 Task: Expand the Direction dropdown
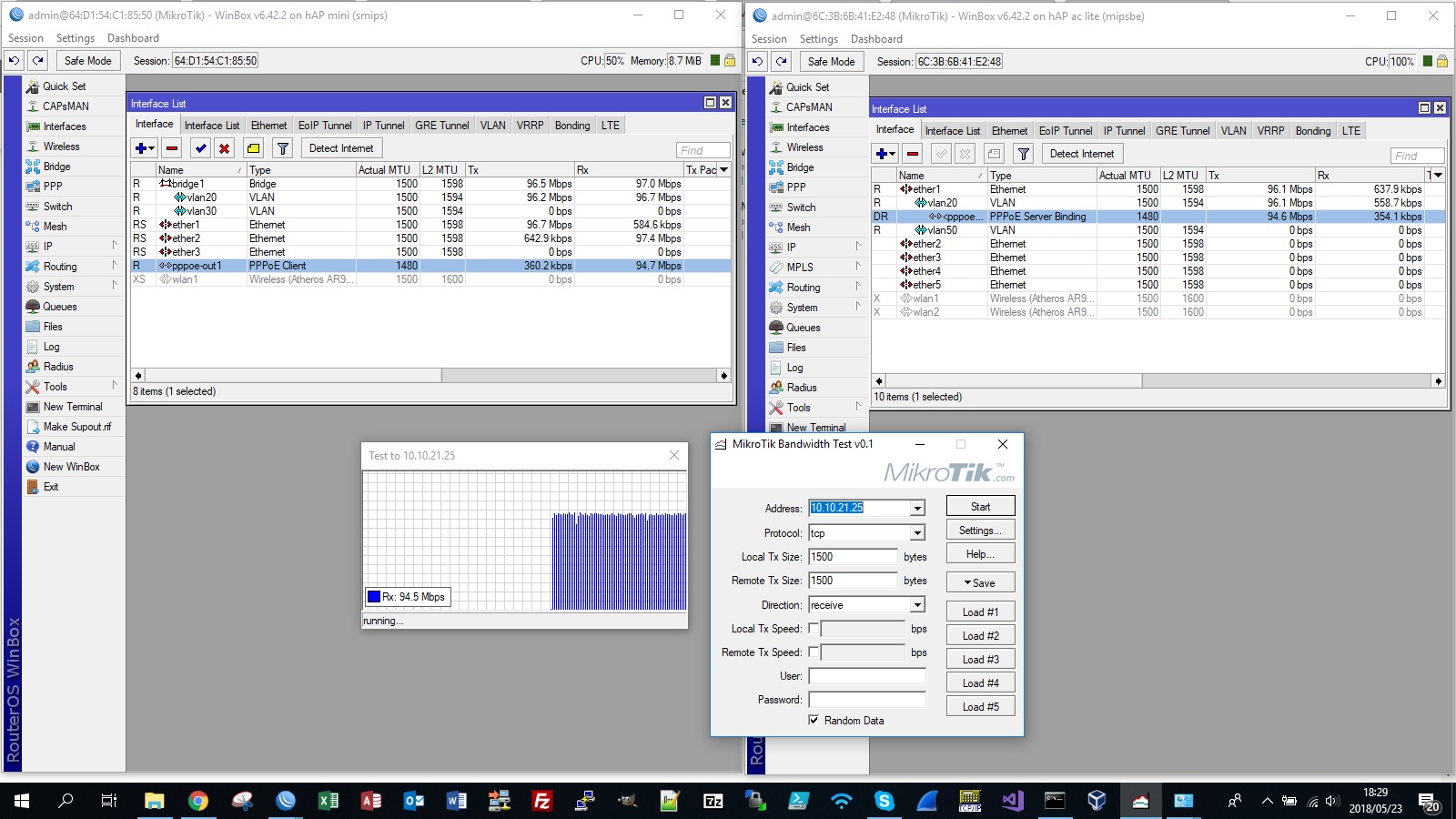917,605
